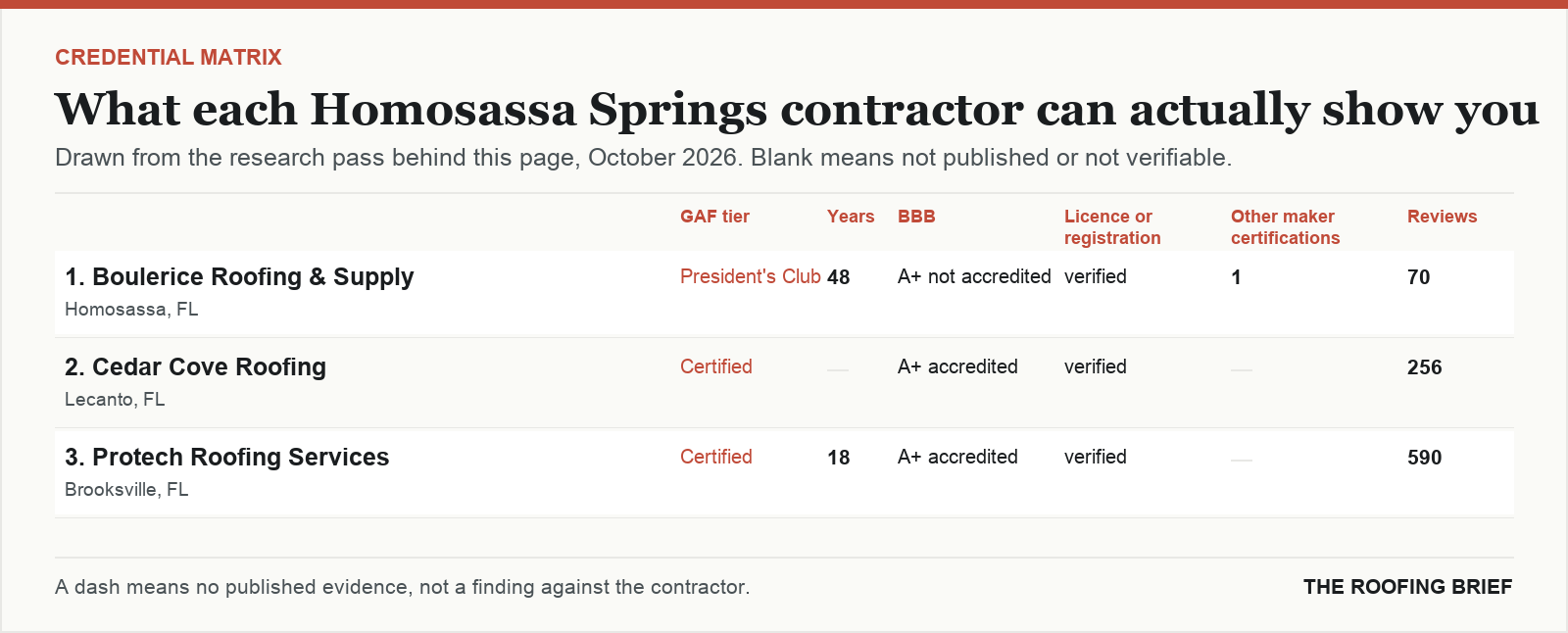Click the 590 reviews count

click(x=1424, y=458)
